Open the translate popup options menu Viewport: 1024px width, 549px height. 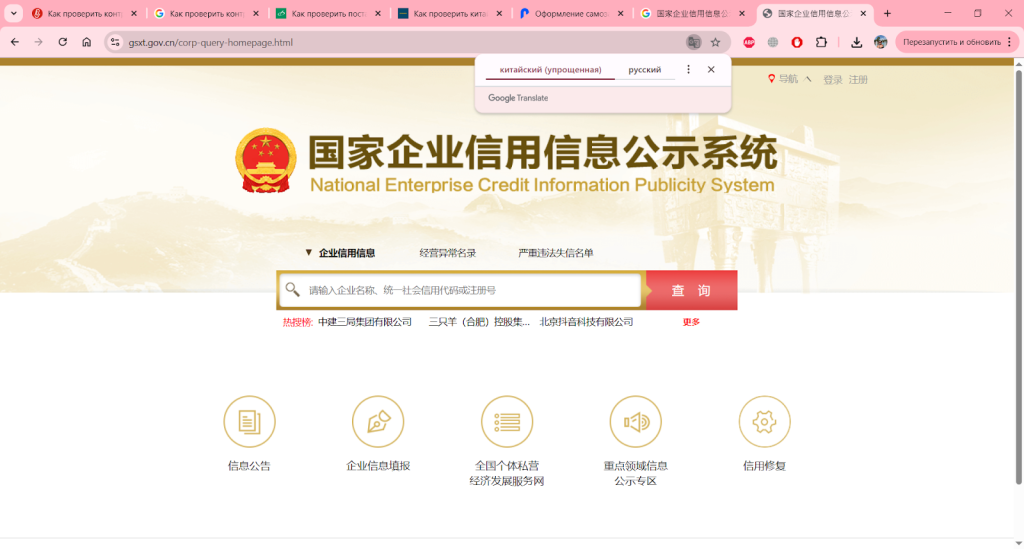pyautogui.click(x=688, y=69)
